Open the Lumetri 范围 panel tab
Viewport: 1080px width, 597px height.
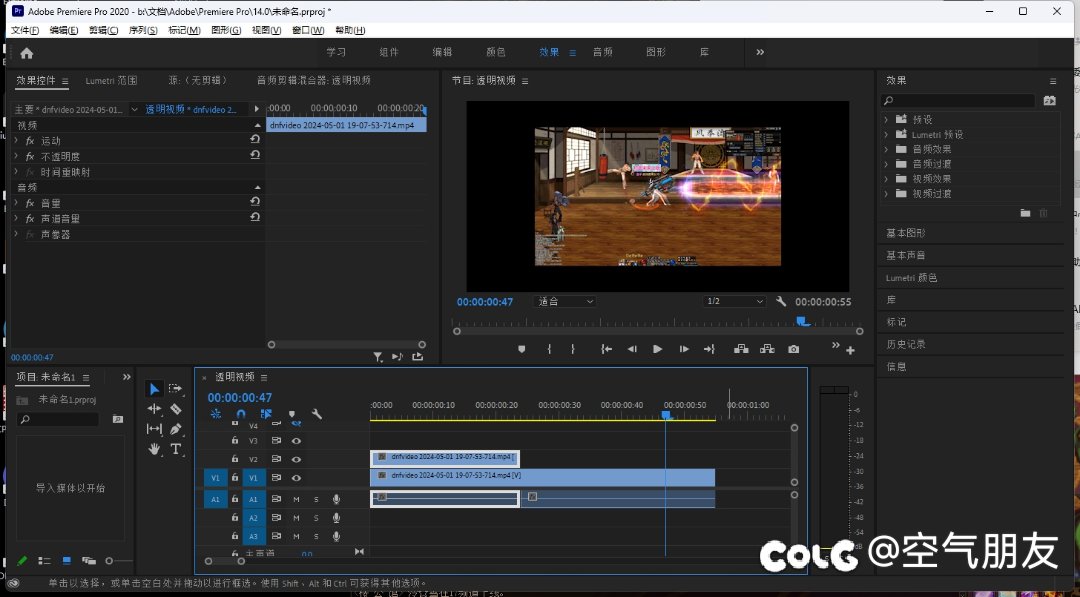(111, 81)
